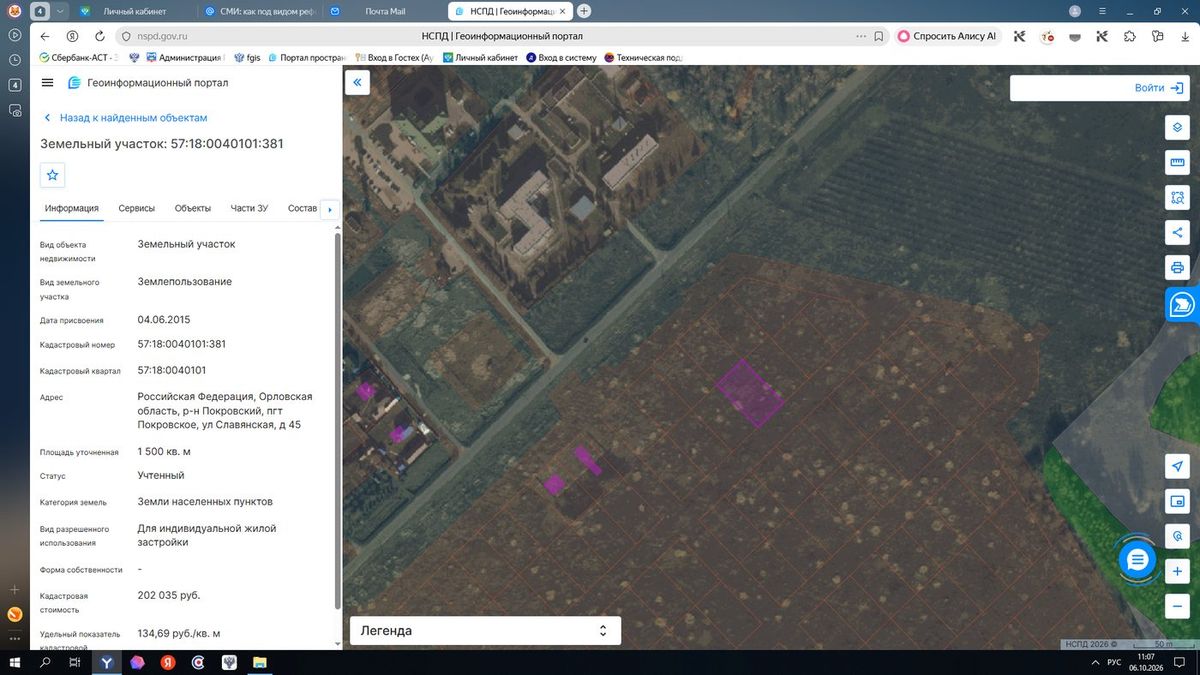This screenshot has width=1200, height=675.
Task: Activate the ruler measurement tool
Action: [1177, 163]
